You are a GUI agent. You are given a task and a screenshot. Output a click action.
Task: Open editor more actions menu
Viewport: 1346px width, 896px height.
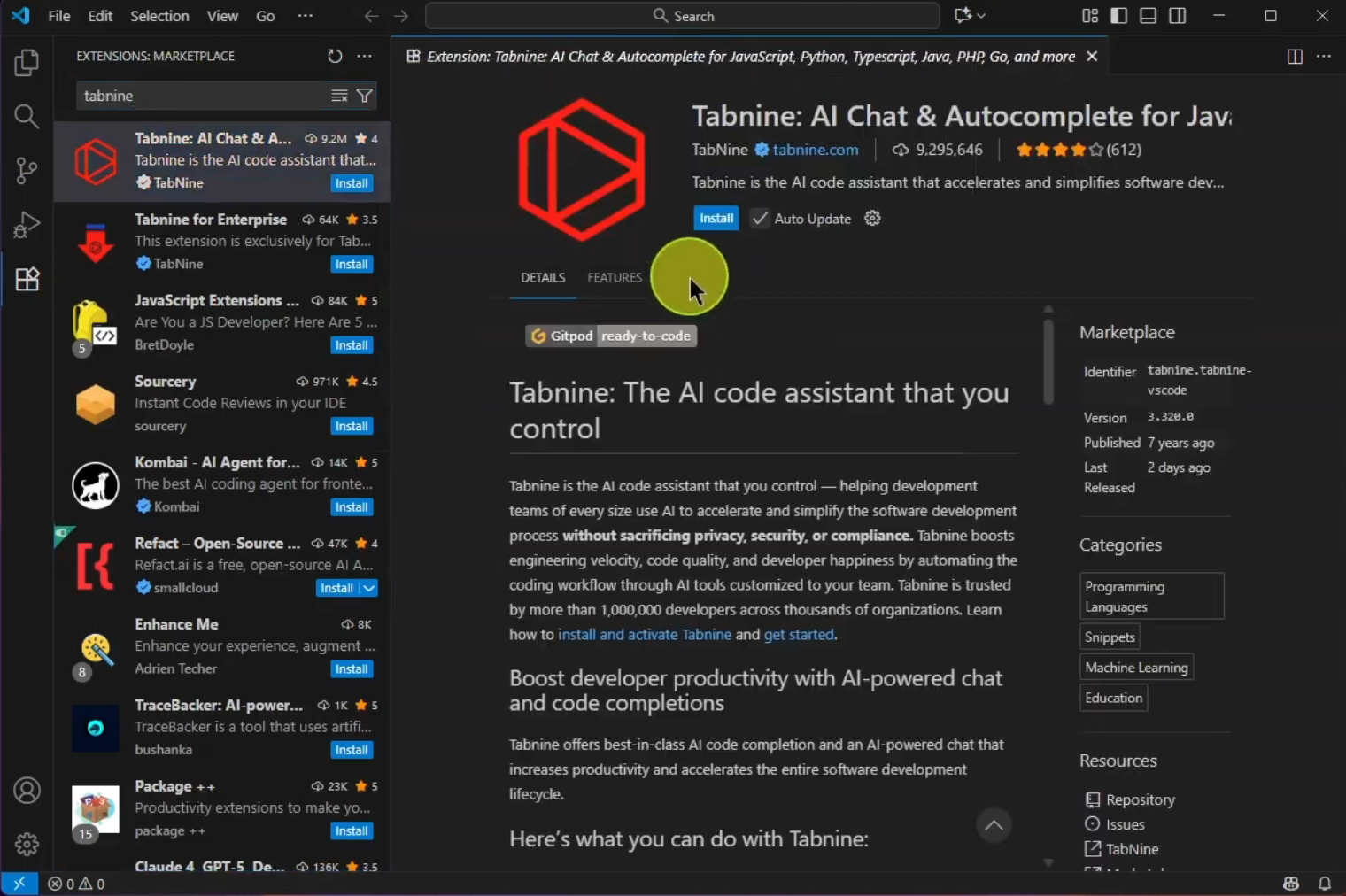coord(1324,56)
